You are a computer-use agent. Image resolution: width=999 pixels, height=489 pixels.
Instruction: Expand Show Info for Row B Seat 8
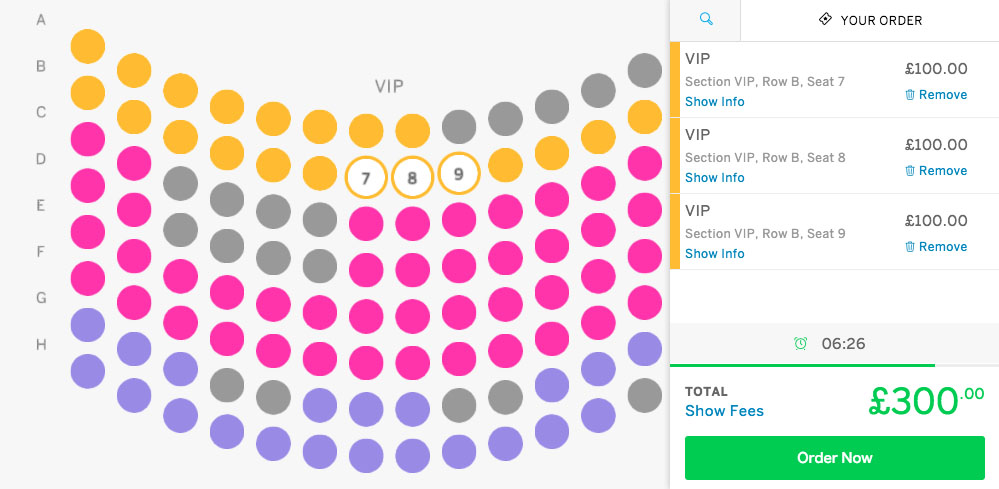[714, 178]
